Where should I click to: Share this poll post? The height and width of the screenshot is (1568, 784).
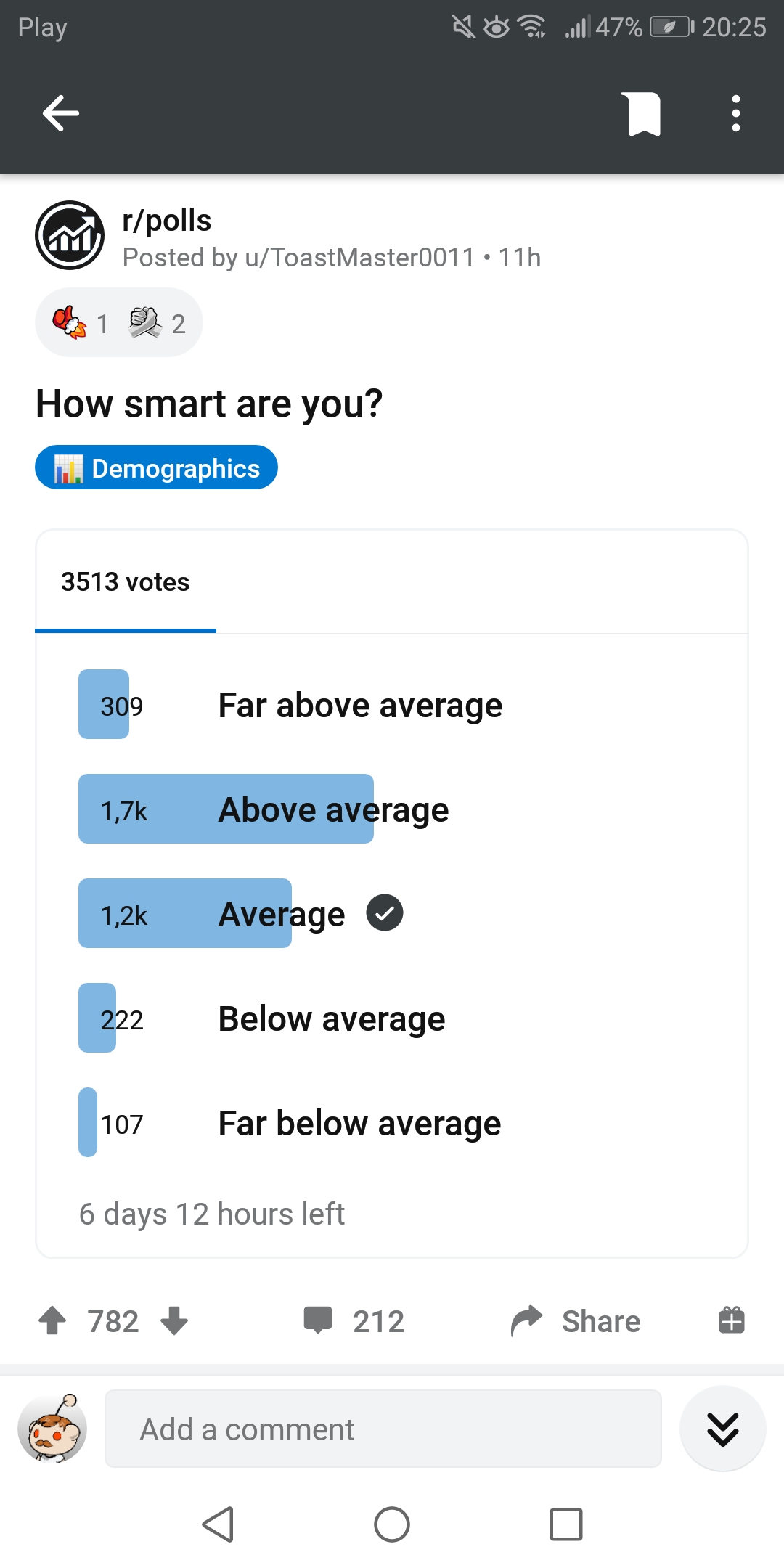coord(576,1320)
